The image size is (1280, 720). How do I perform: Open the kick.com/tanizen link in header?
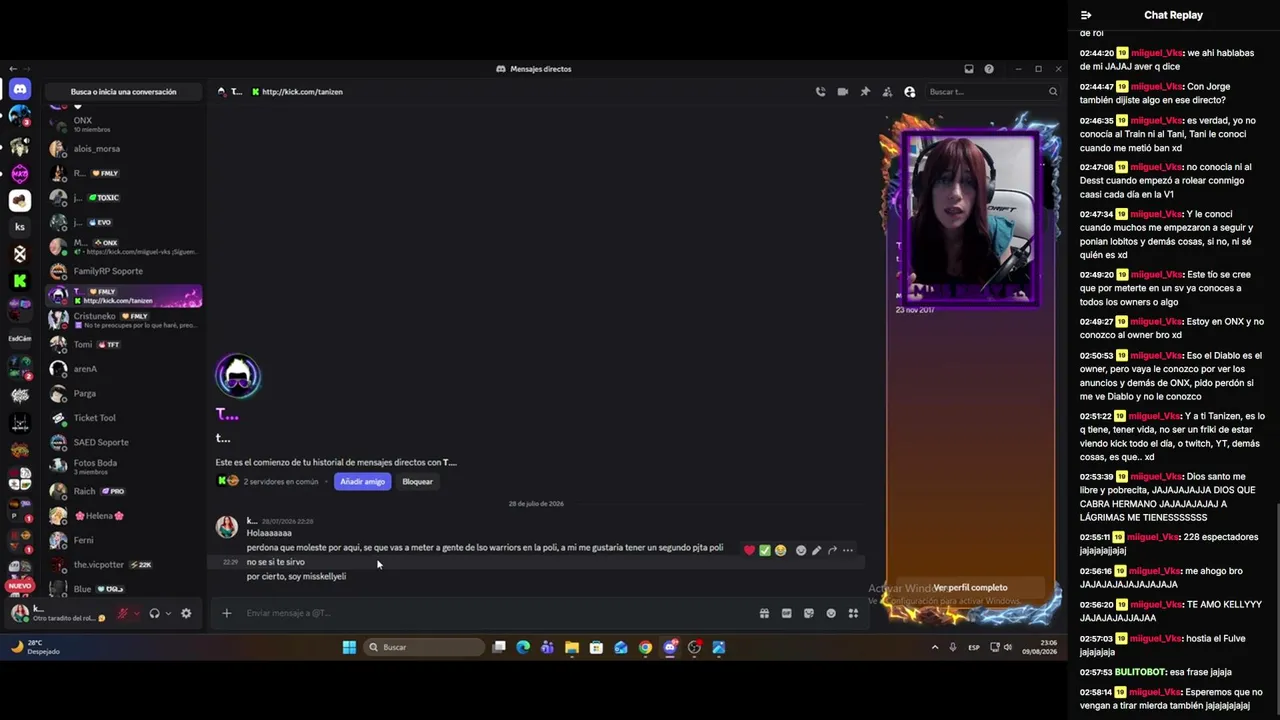pos(302,92)
